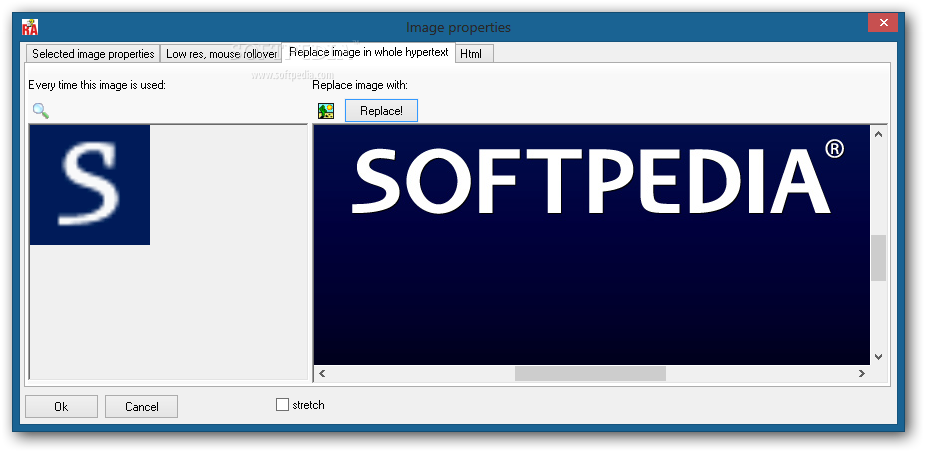Click the 'Replace image with:' label
The image size is (925, 452).
[x=360, y=85]
